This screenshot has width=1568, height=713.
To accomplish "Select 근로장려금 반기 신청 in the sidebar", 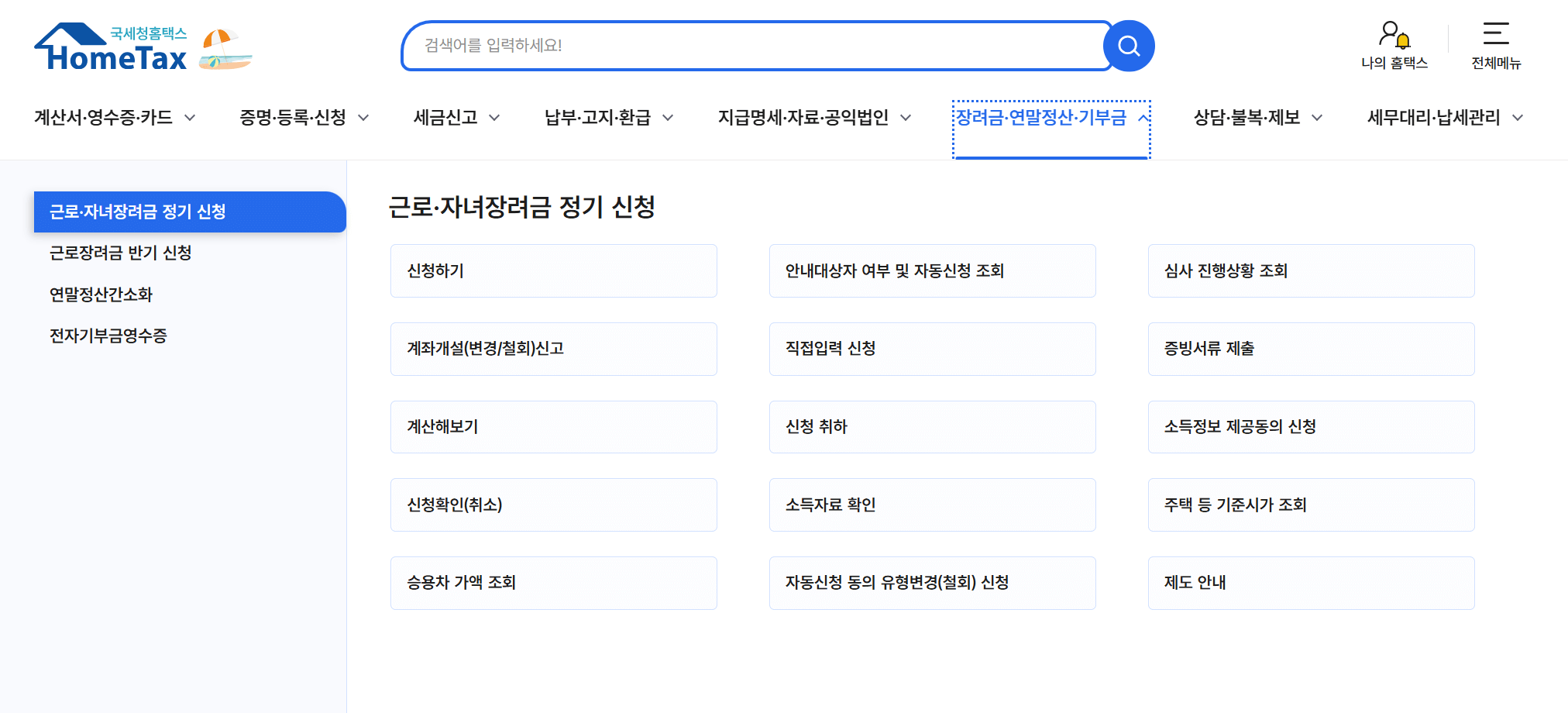I will 120,253.
